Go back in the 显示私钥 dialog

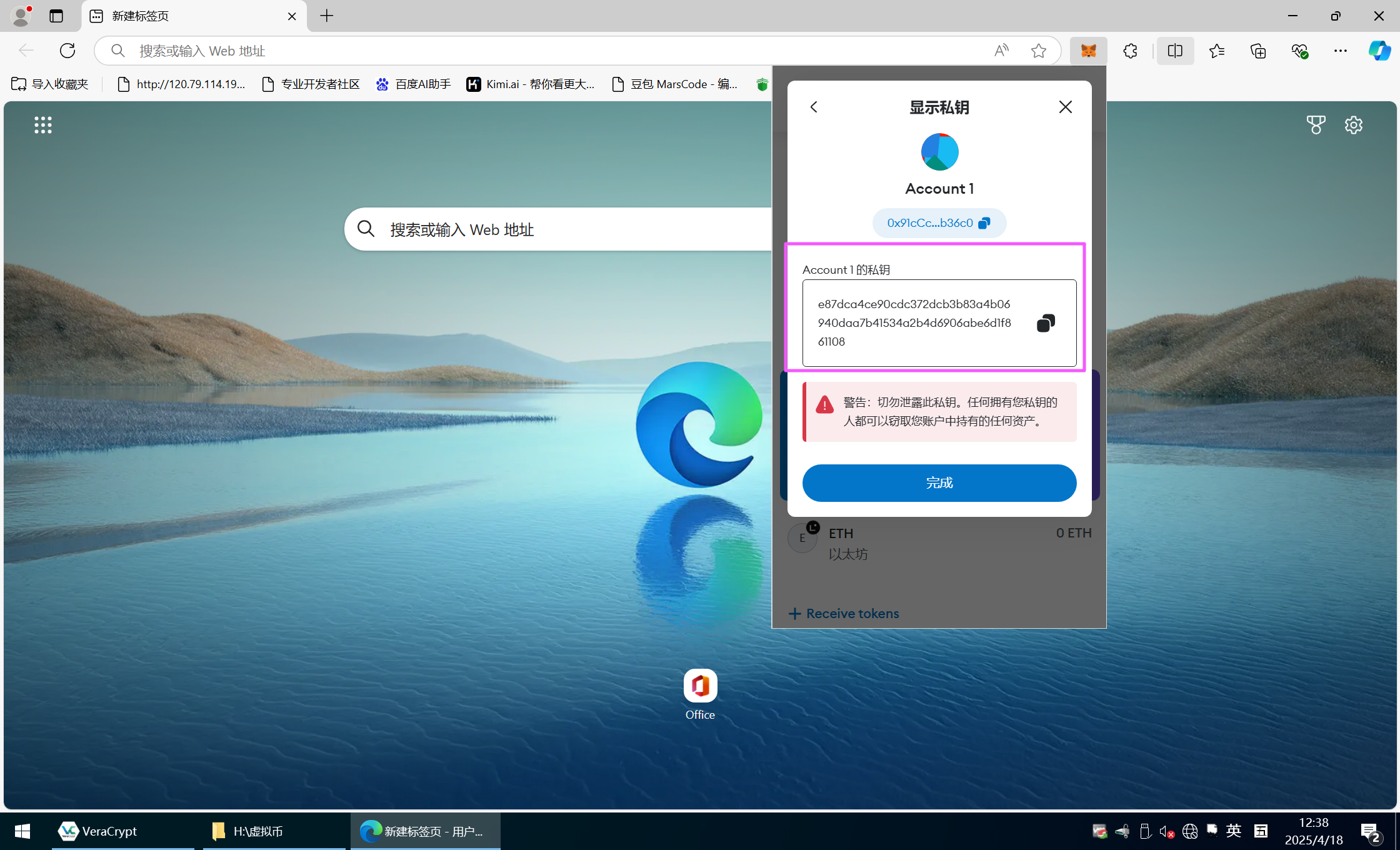pos(814,107)
